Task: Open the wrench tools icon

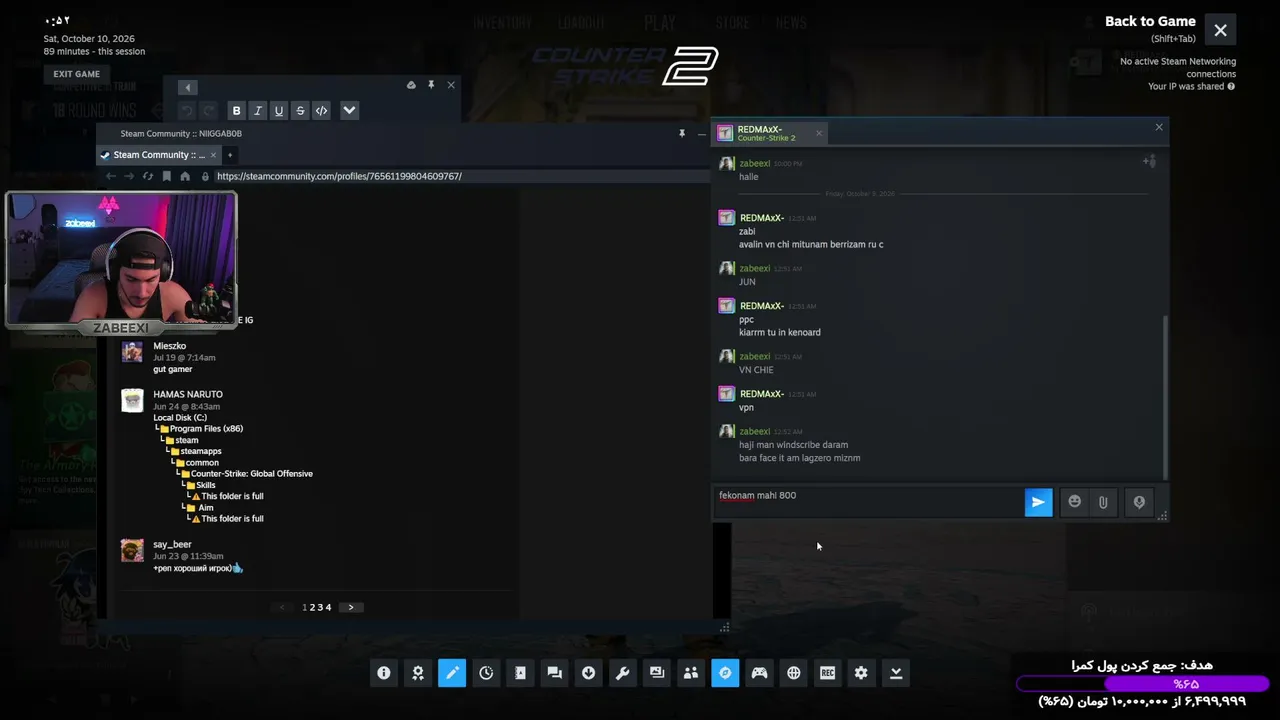Action: coord(622,673)
